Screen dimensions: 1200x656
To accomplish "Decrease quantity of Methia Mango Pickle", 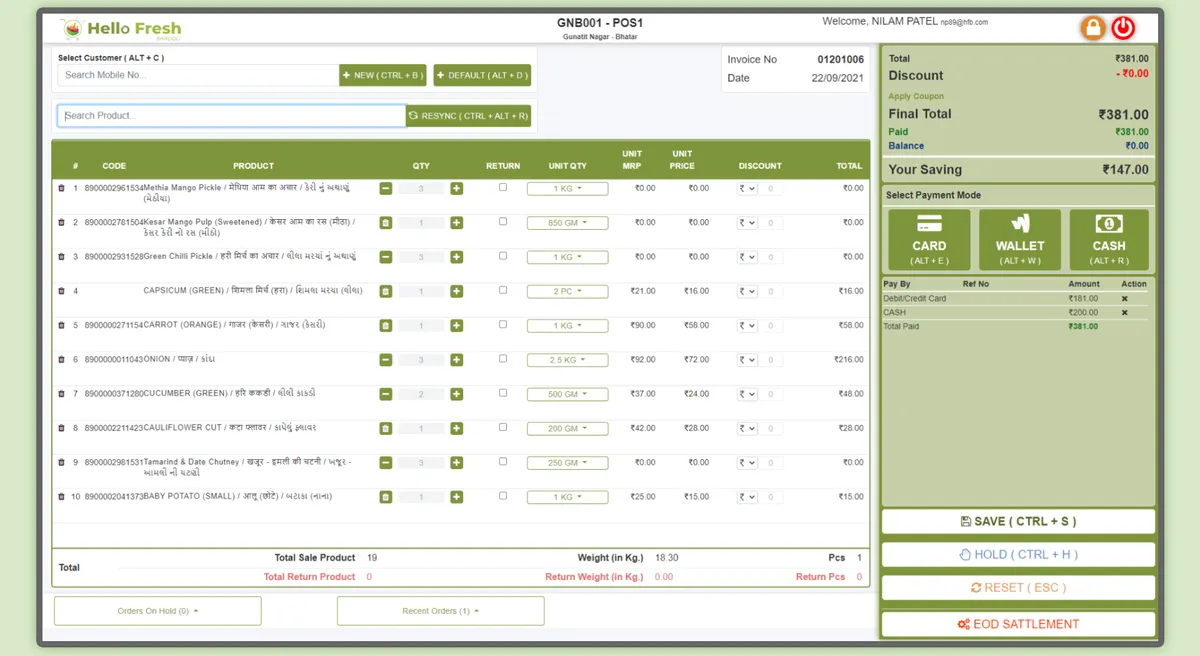I will coord(386,188).
